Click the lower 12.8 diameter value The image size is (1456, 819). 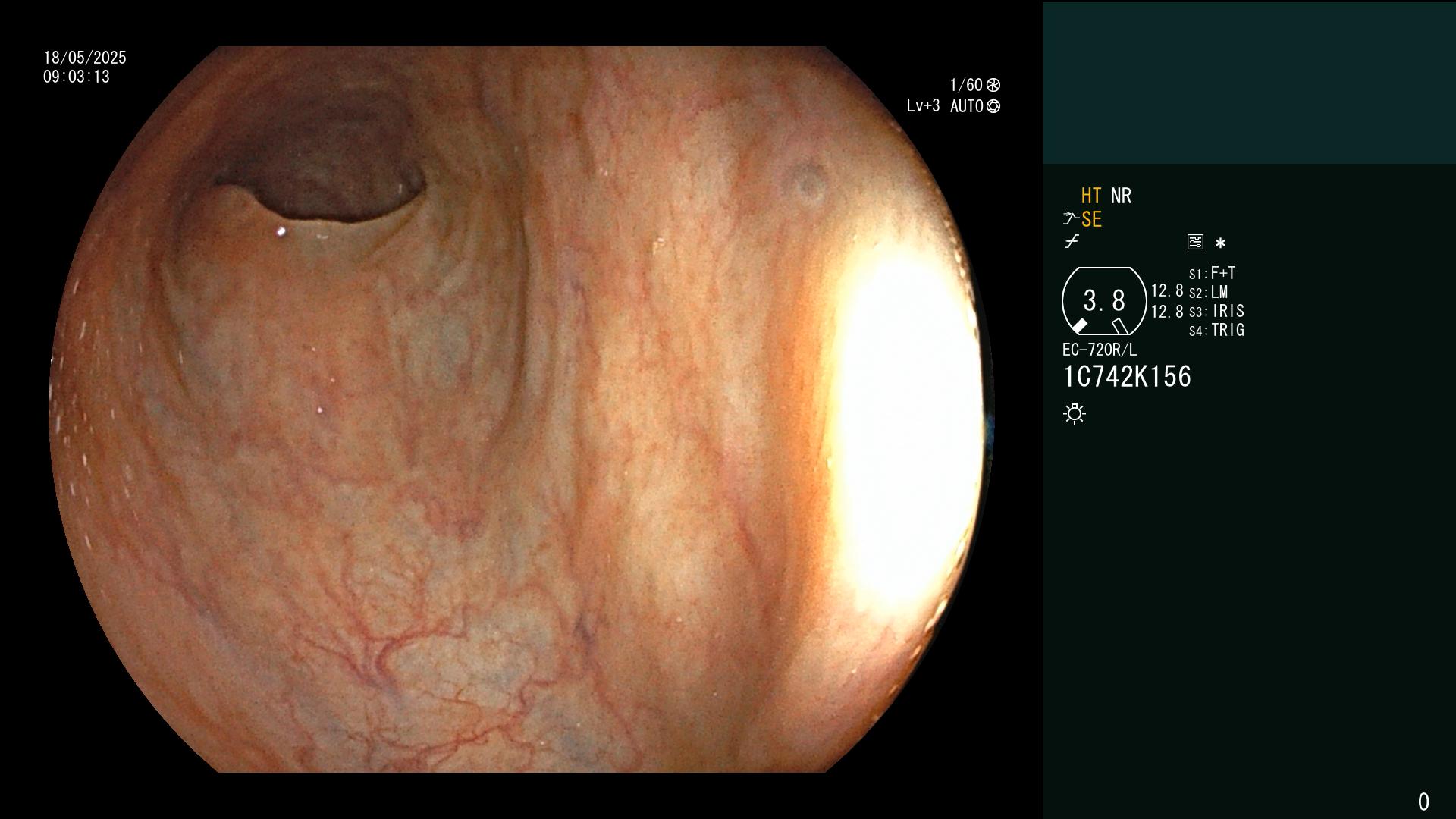coord(1167,312)
